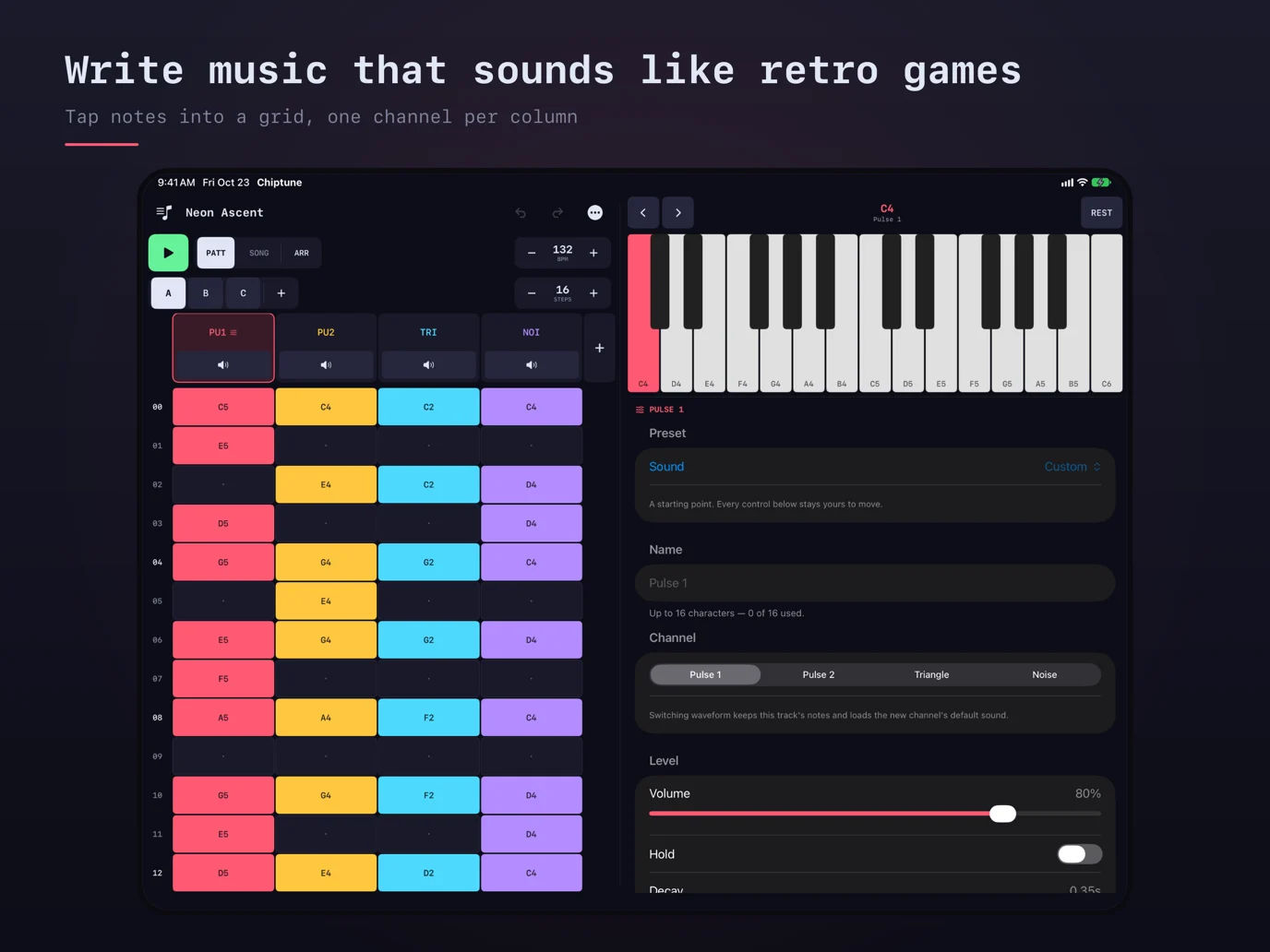Mute the PU1 channel speaker
The image size is (1270, 952).
tap(223, 365)
